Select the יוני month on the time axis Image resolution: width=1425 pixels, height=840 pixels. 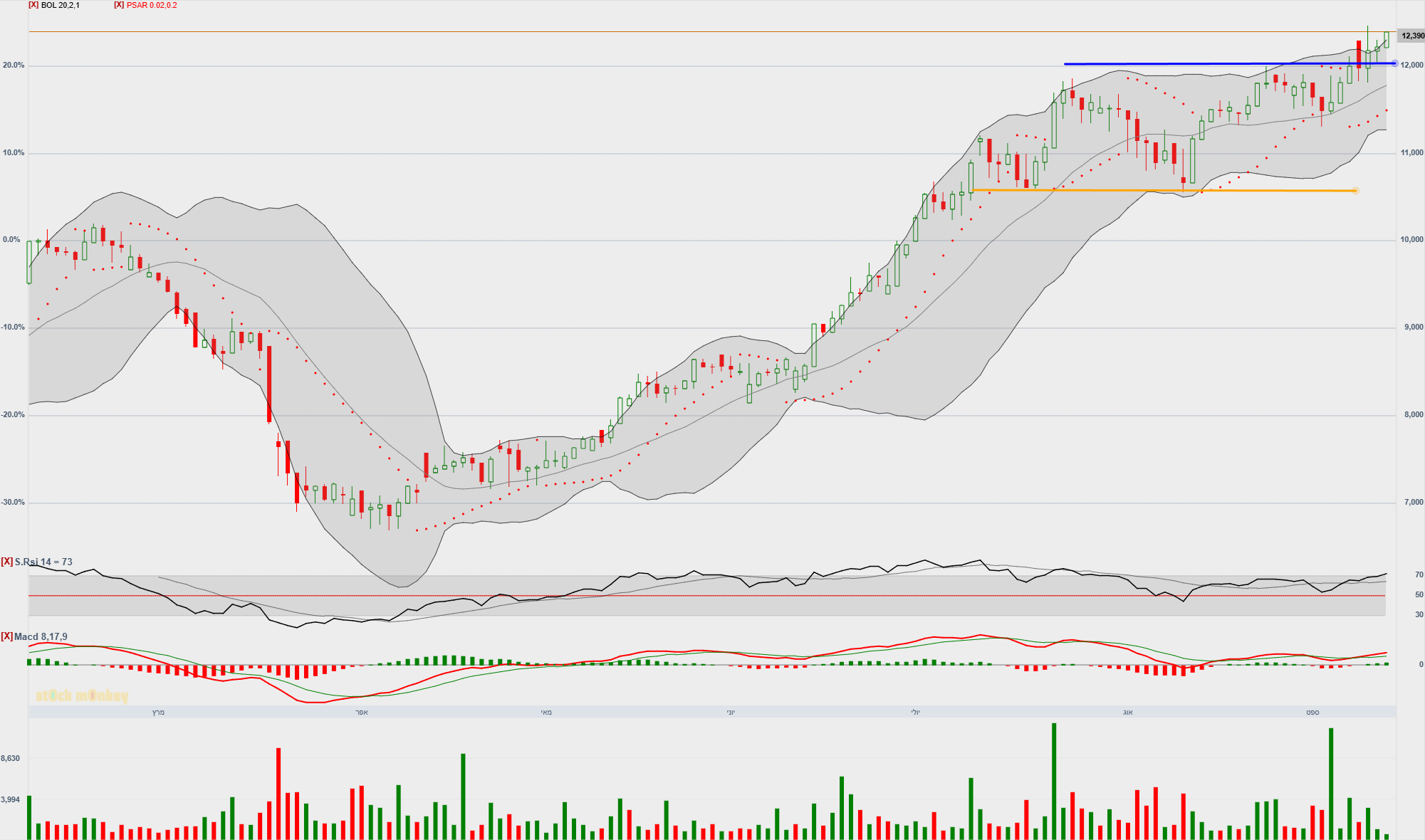click(x=731, y=713)
